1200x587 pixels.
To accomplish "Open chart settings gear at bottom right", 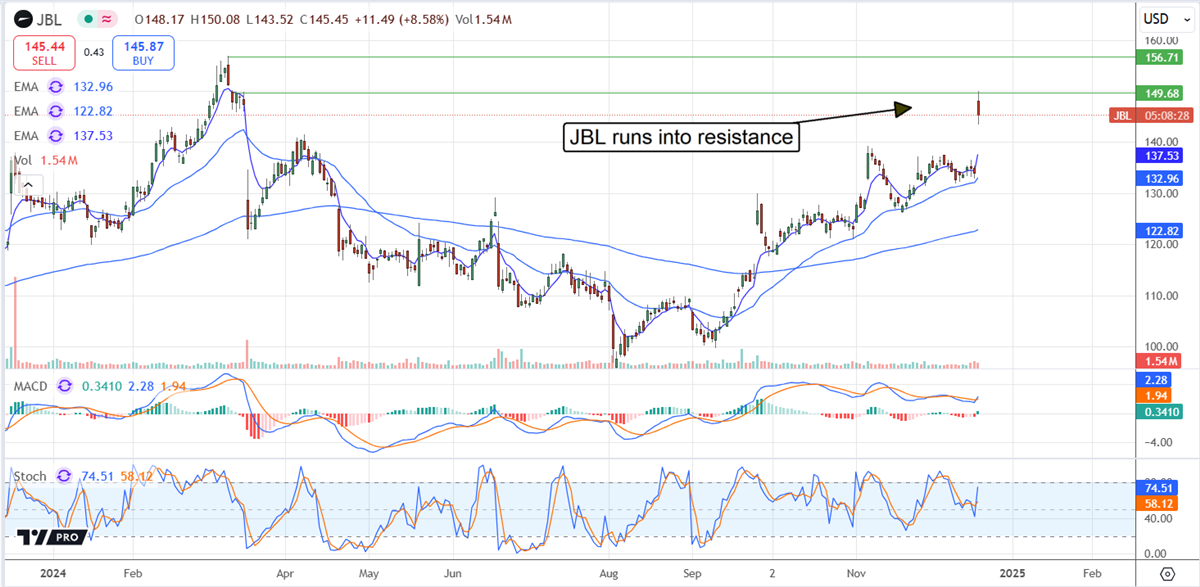I will click(1167, 575).
